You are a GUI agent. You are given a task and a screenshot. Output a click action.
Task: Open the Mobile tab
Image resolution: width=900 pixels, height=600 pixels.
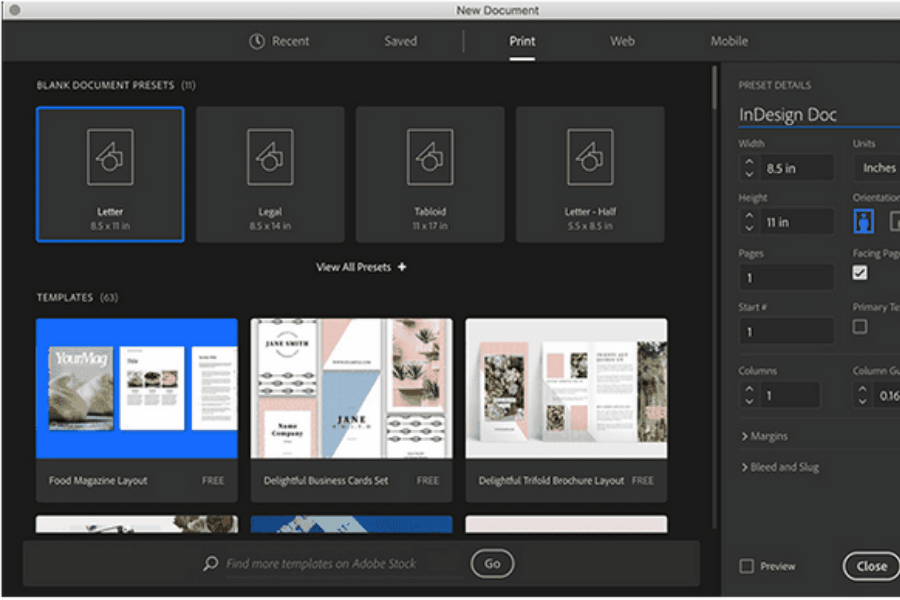729,41
